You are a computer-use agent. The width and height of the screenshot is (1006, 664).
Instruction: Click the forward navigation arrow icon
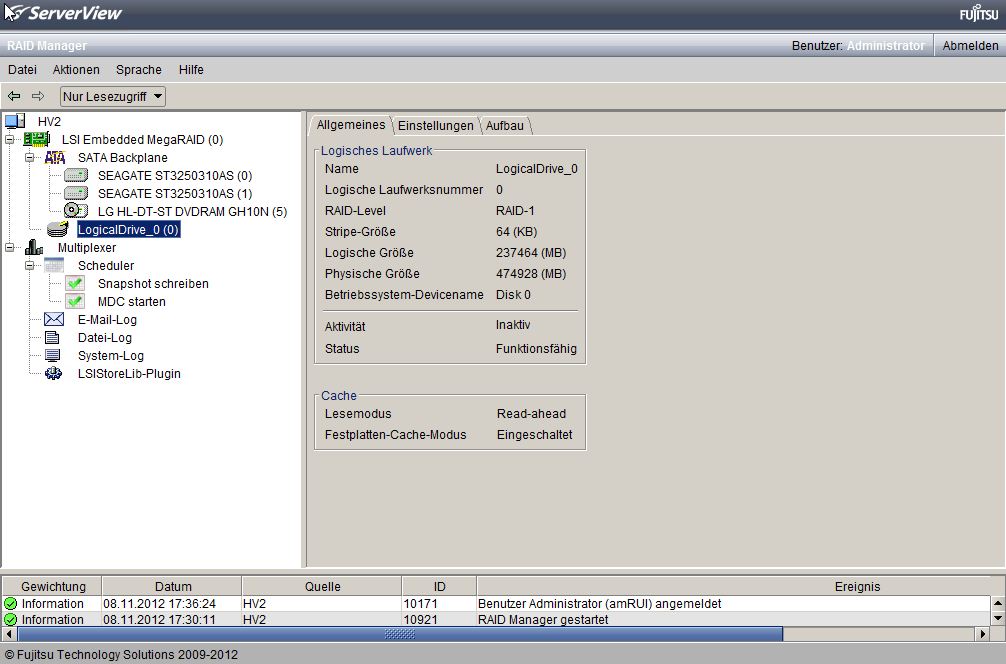tap(38, 96)
